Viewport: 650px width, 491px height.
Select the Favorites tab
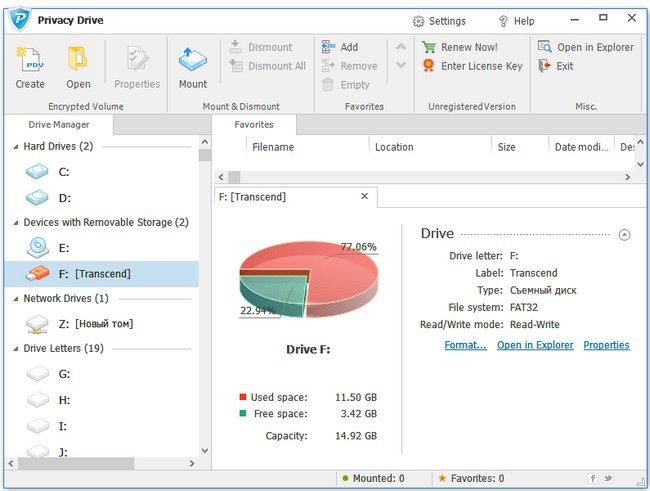[x=254, y=124]
